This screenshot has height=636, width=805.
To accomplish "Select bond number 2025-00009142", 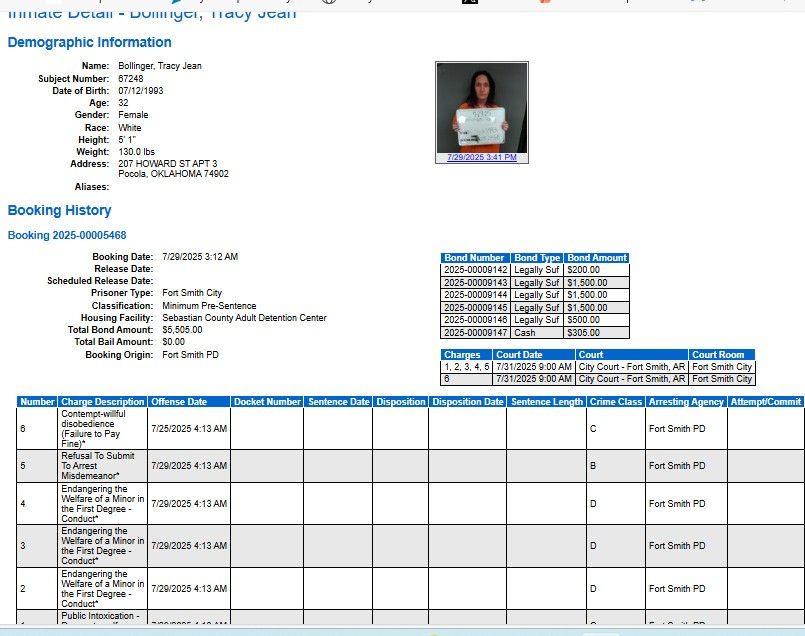I will pyautogui.click(x=475, y=270).
